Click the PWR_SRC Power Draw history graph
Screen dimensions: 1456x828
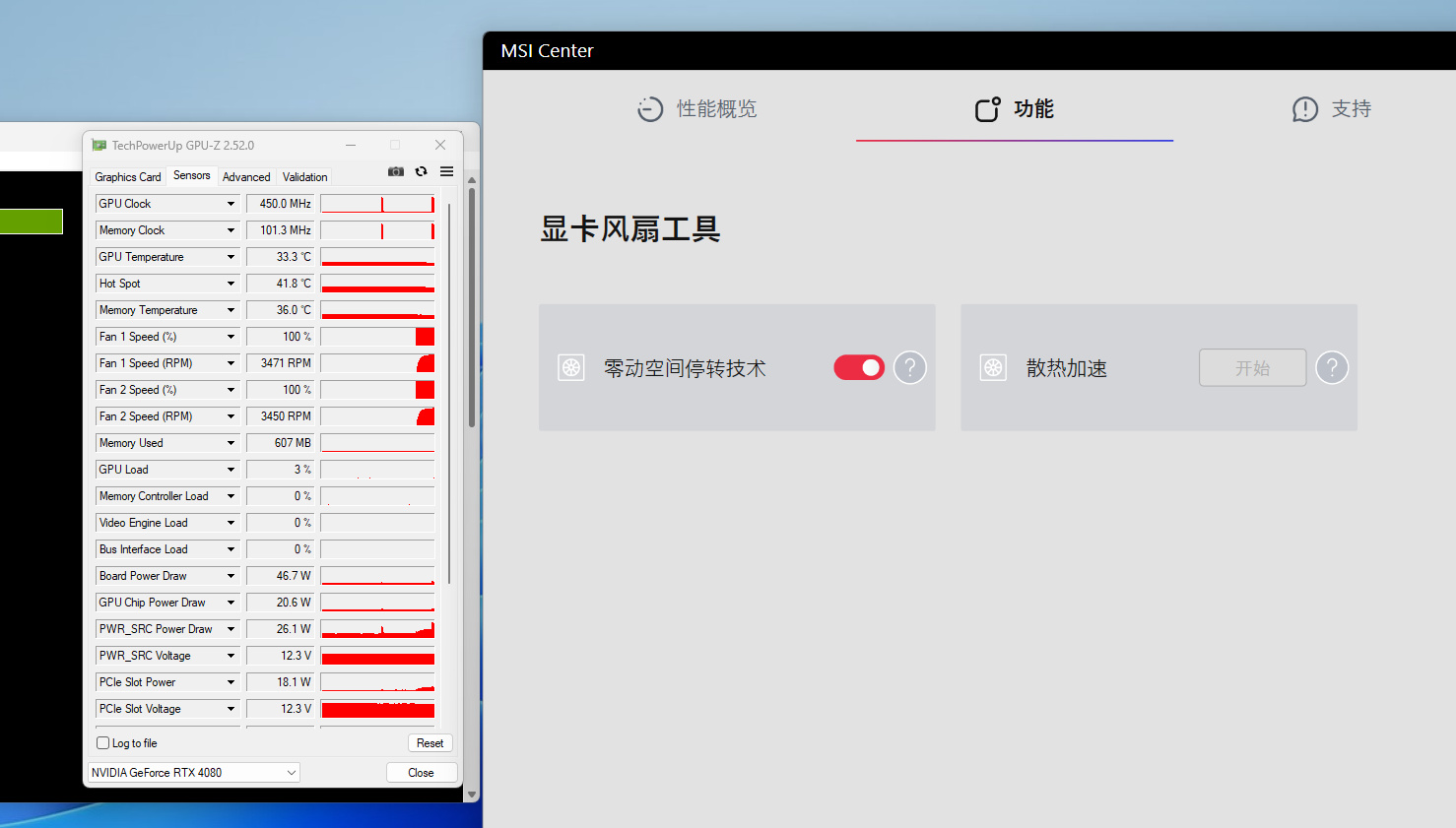(x=377, y=629)
